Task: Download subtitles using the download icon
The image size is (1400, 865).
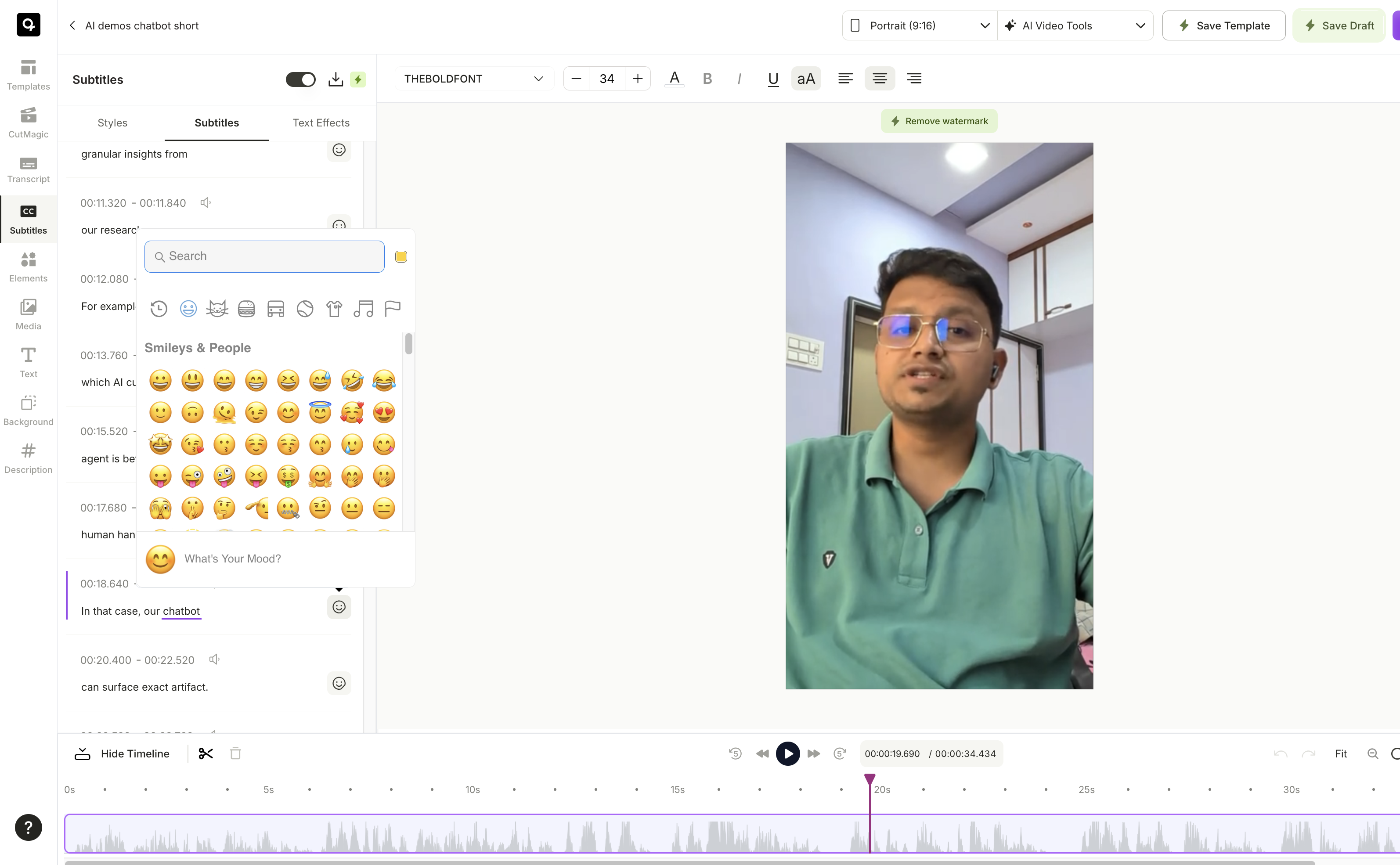Action: click(336, 79)
